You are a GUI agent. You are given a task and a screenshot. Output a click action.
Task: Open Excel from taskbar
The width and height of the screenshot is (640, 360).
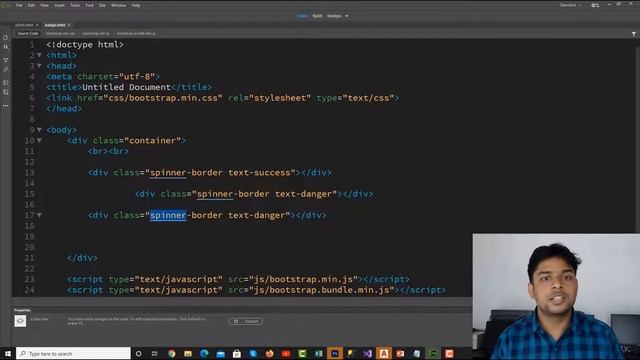(x=318, y=353)
